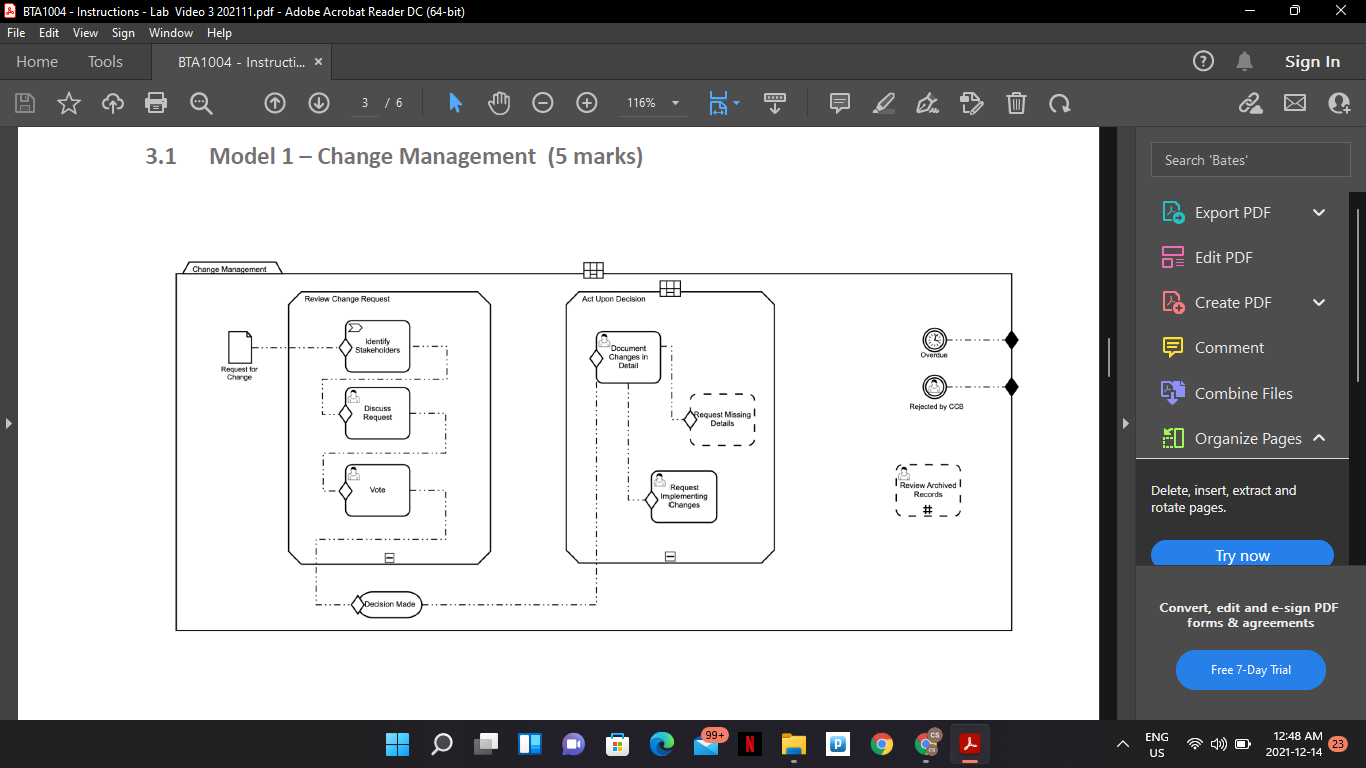Select the Highlight text tool
Screen dimensions: 1366x768
tap(883, 103)
